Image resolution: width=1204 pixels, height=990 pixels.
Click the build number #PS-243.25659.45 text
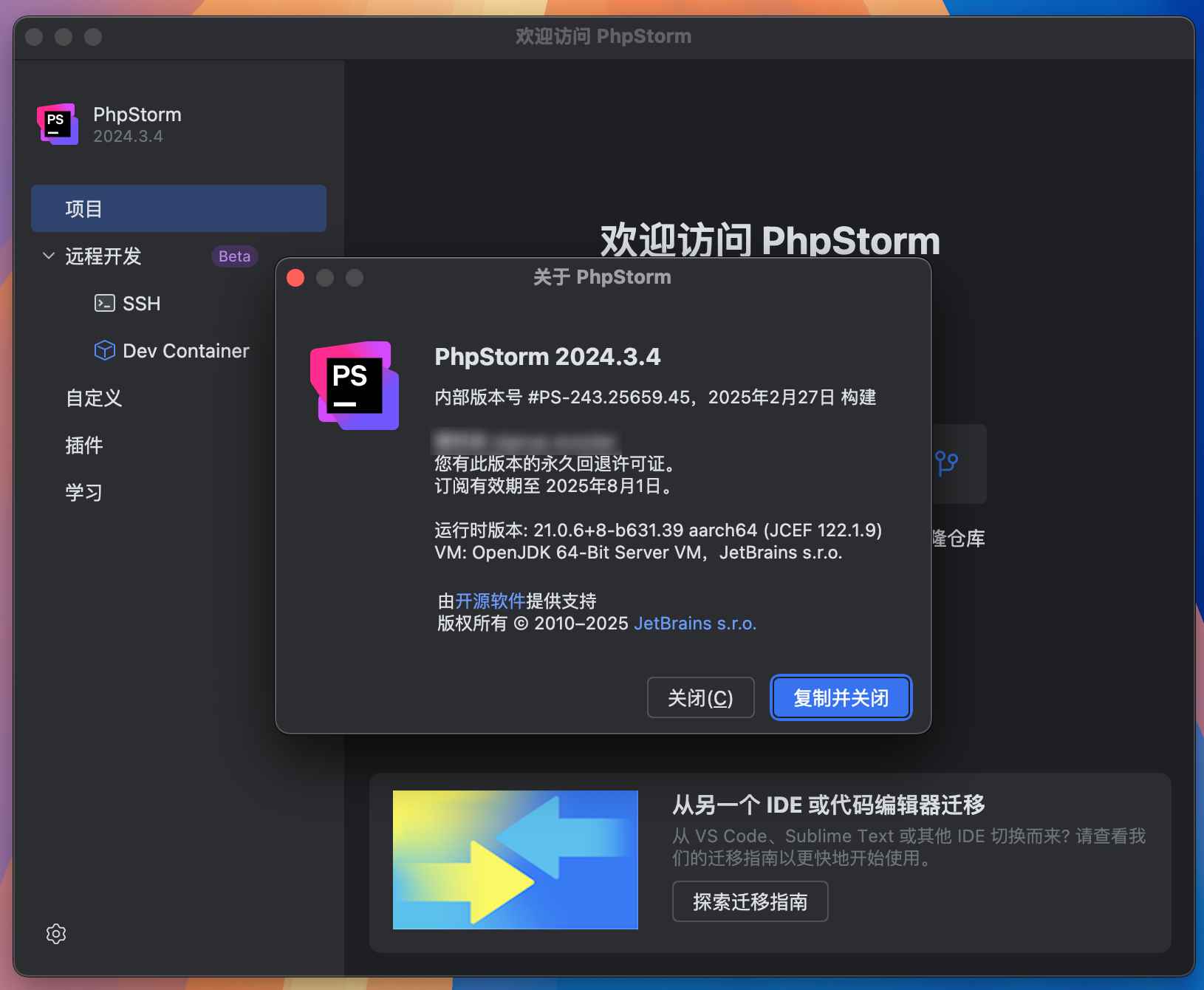point(609,397)
